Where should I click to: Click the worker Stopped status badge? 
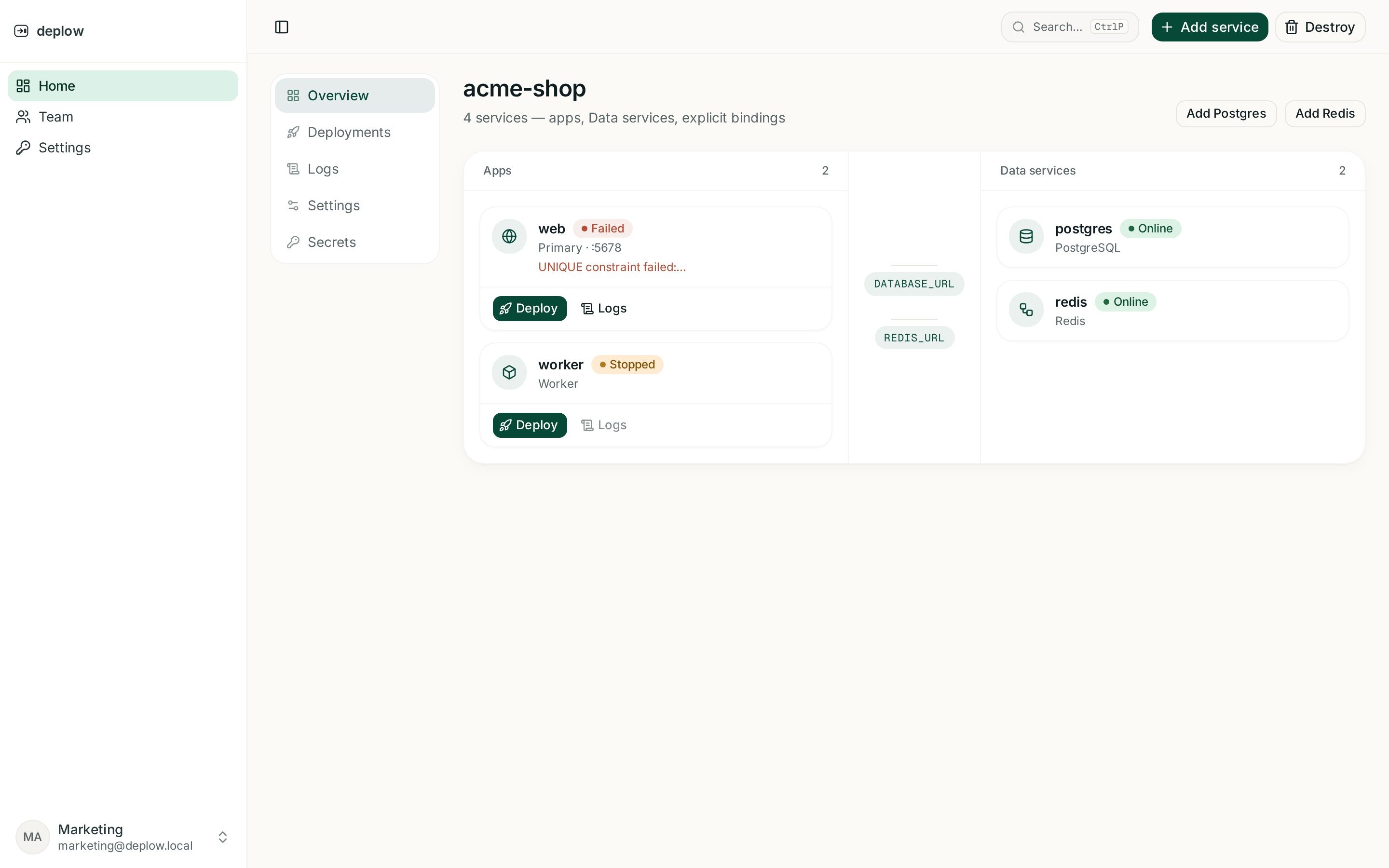[x=627, y=365]
